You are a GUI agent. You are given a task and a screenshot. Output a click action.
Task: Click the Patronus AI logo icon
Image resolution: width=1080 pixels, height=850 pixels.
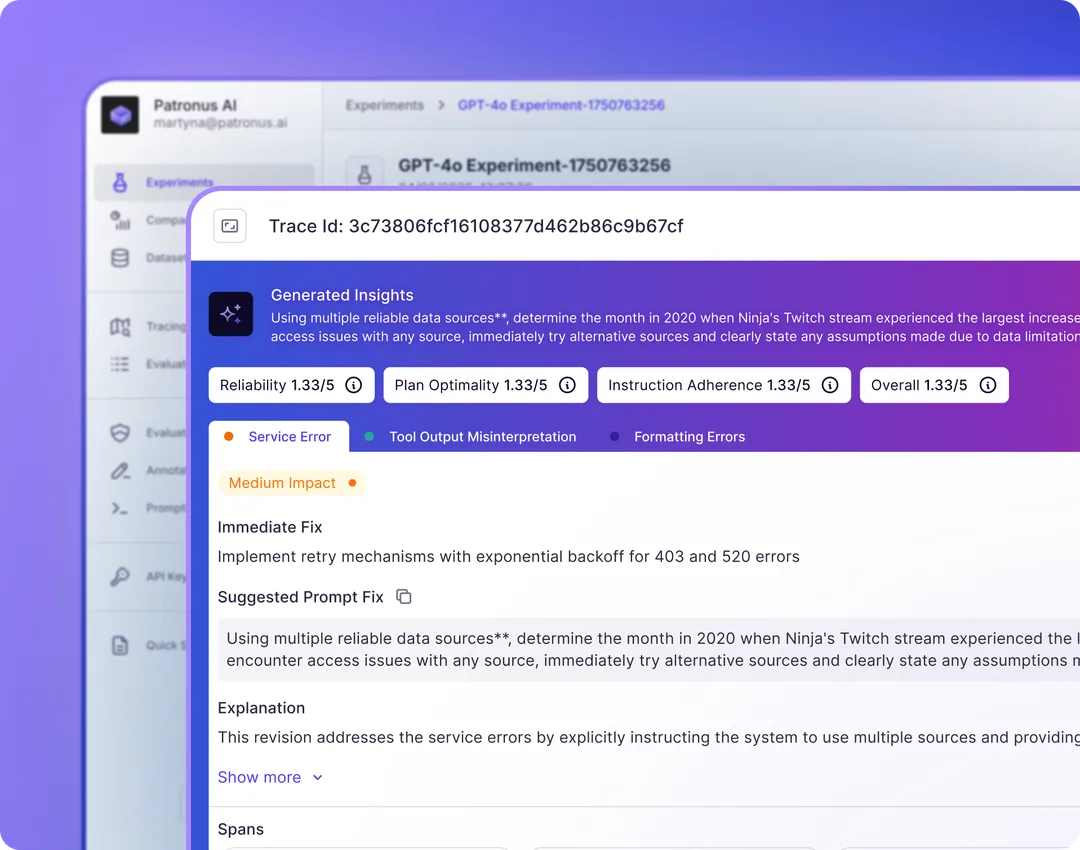click(120, 114)
